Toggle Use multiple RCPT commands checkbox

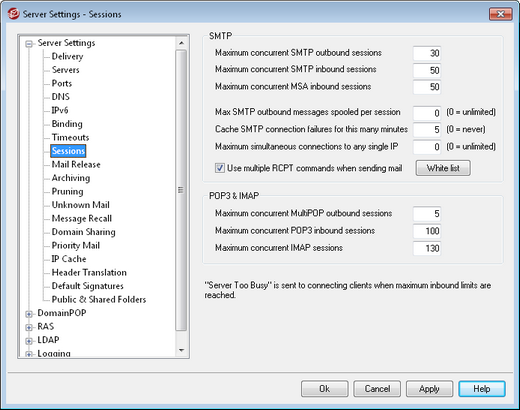pyautogui.click(x=220, y=168)
